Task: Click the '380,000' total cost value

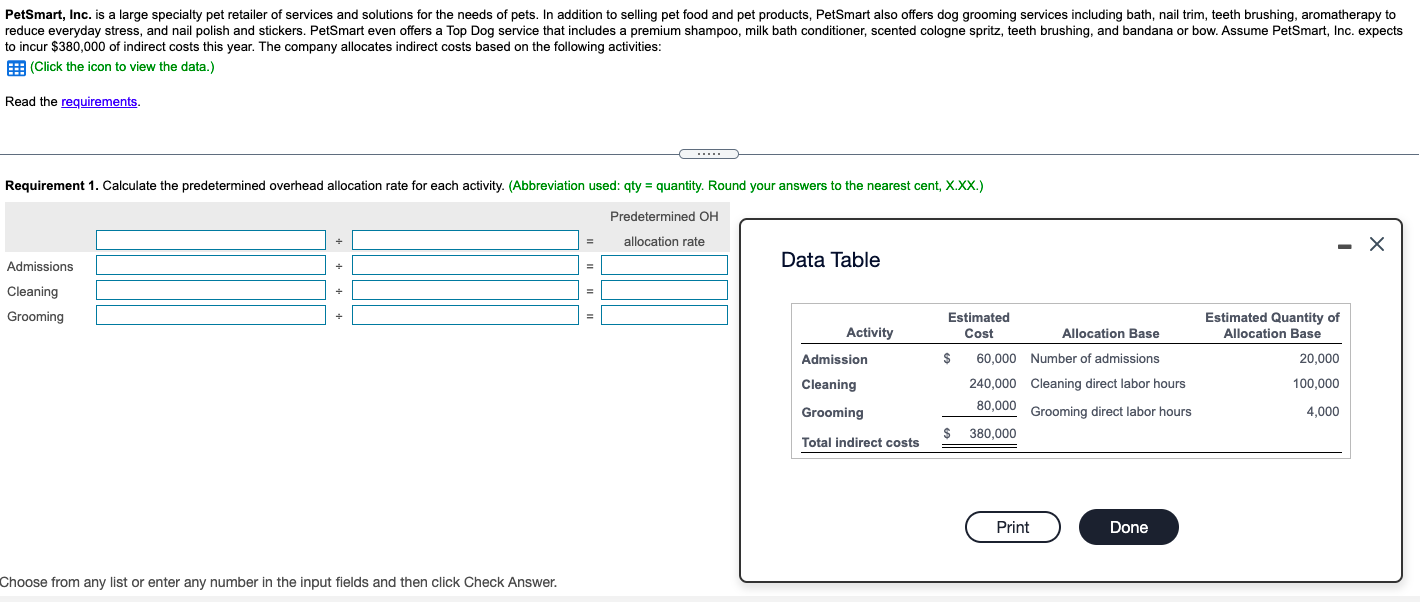Action: coord(992,434)
